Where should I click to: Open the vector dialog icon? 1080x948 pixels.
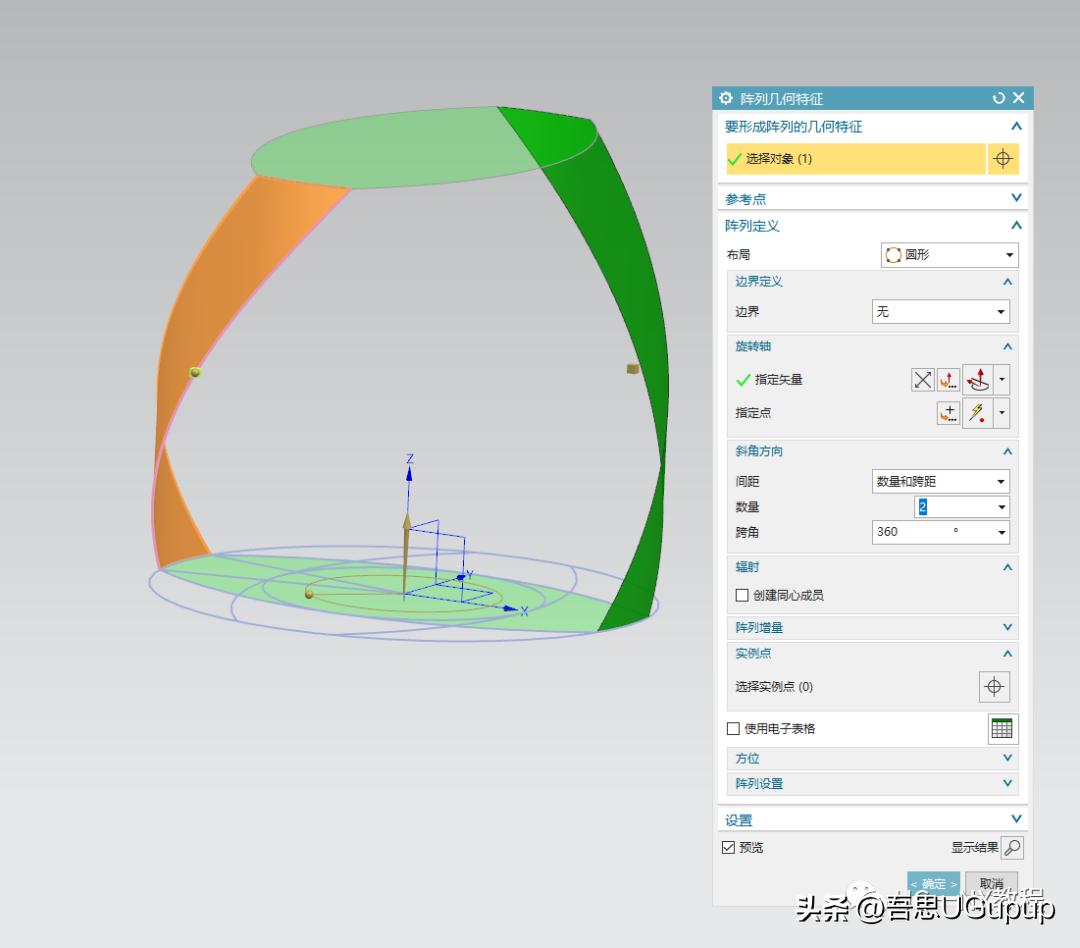[948, 380]
